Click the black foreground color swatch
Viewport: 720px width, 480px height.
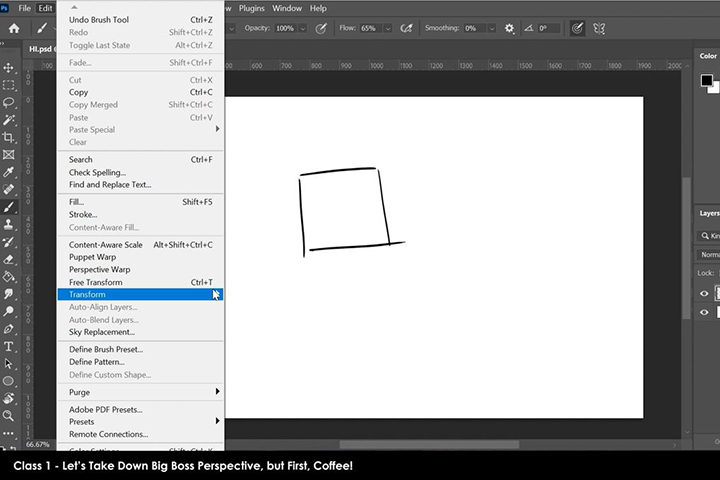706,80
